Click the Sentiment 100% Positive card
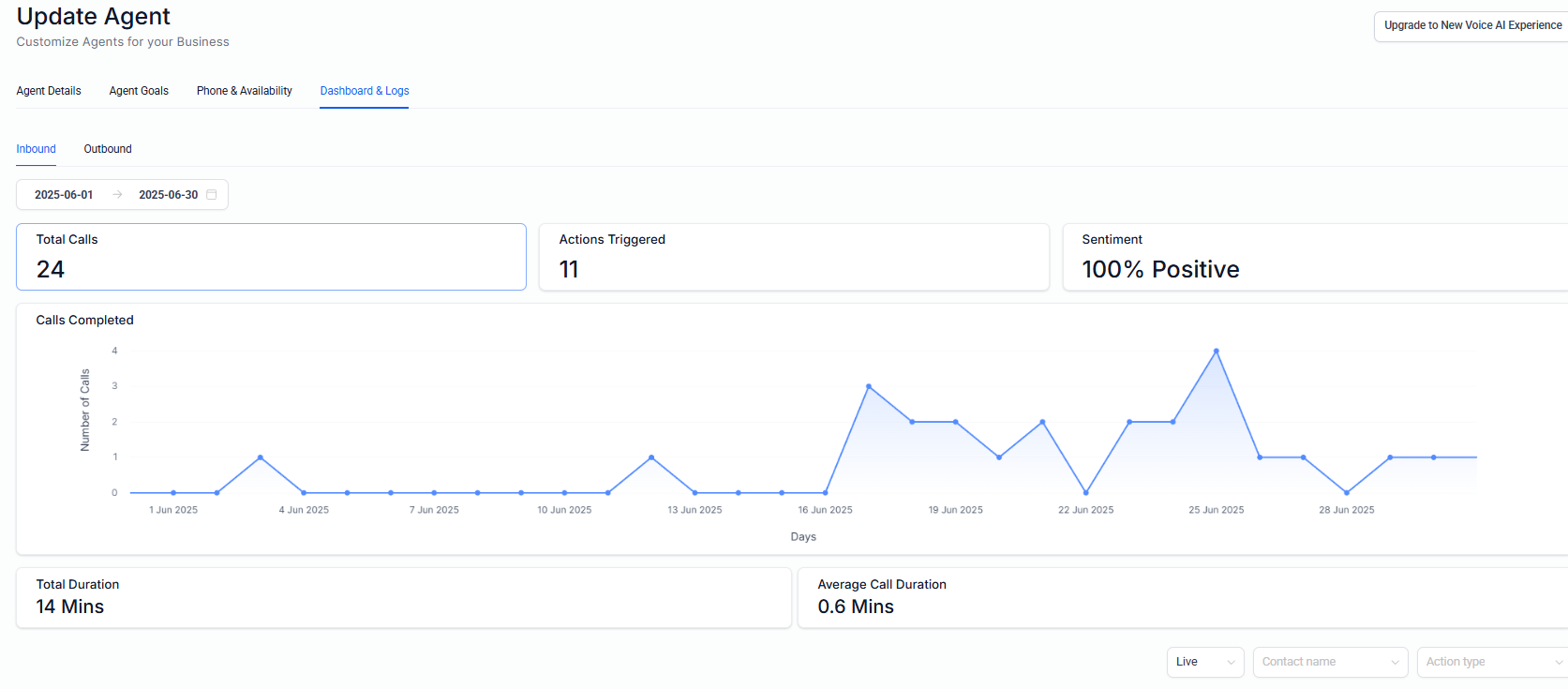Screen dimensions: 1568x689 tap(1312, 257)
